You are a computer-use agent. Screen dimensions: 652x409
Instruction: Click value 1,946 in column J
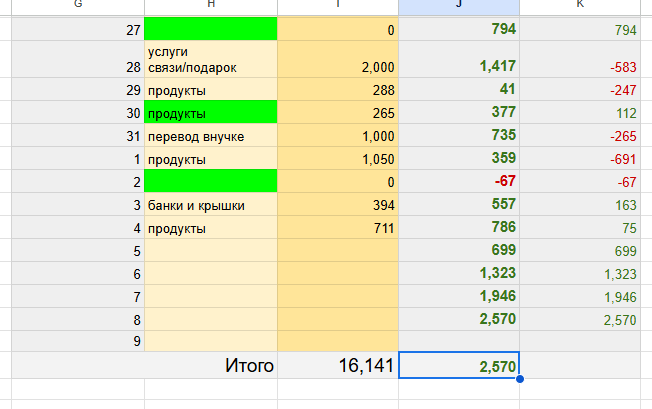pyautogui.click(x=459, y=296)
